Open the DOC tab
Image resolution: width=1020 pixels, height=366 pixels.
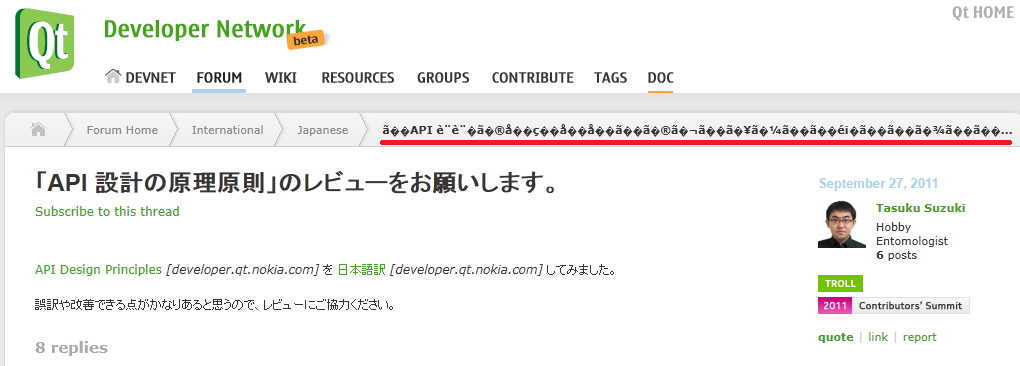[x=660, y=78]
